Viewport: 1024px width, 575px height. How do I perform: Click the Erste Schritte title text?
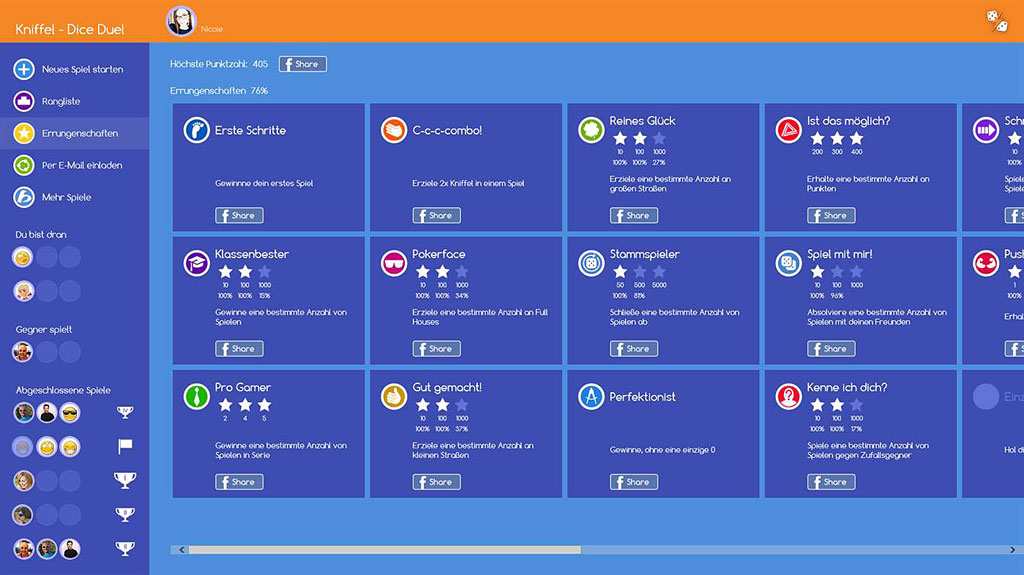coord(250,130)
